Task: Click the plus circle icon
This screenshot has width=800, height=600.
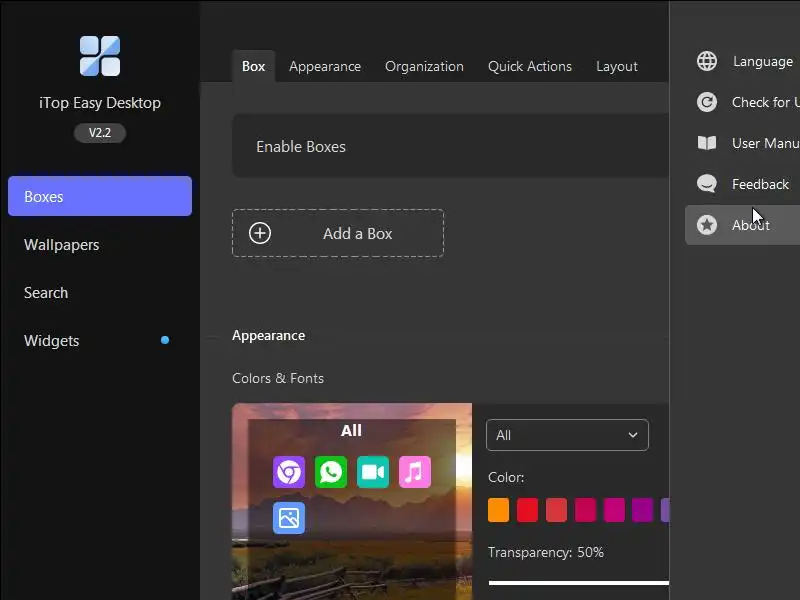Action: pyautogui.click(x=260, y=233)
